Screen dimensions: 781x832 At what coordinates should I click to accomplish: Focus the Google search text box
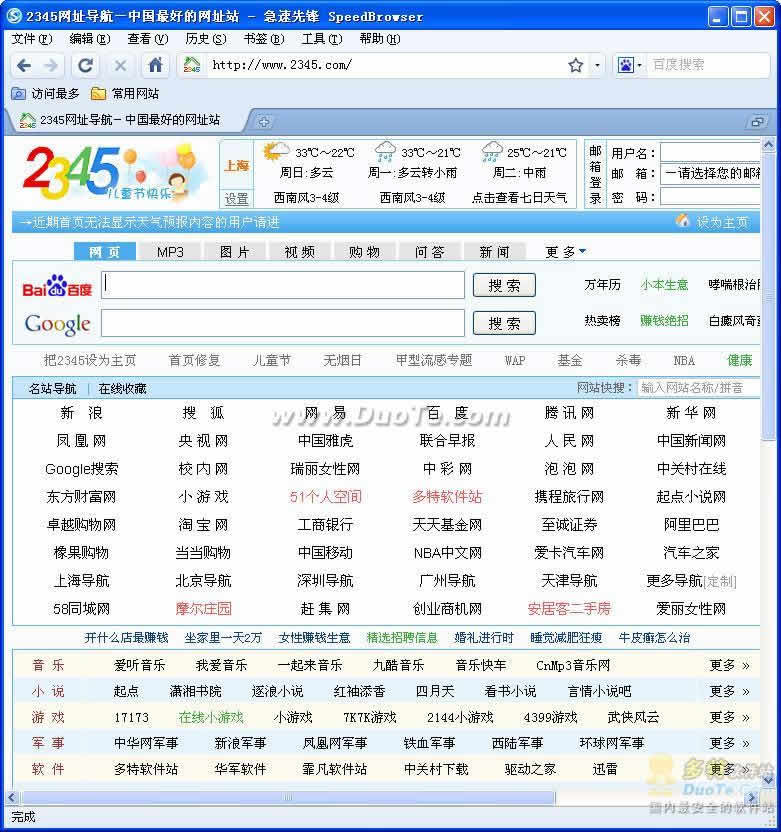coord(283,324)
